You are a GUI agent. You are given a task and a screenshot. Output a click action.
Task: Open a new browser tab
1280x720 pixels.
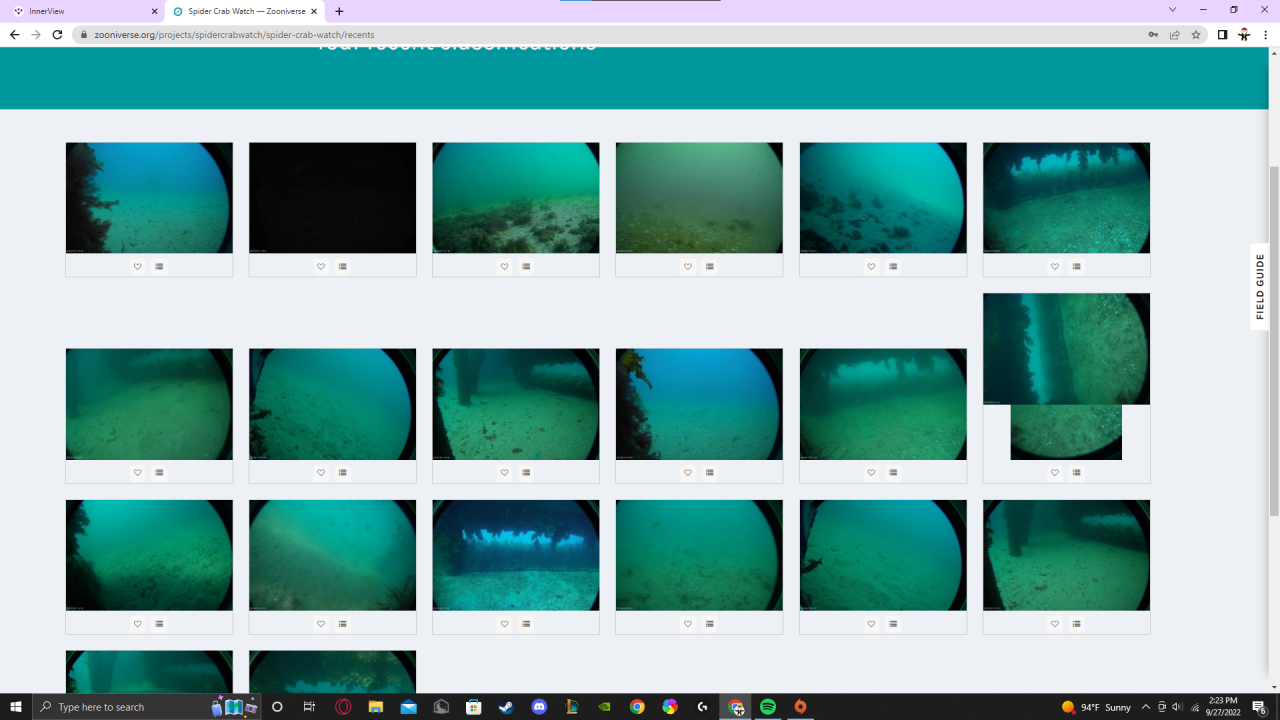pos(339,11)
